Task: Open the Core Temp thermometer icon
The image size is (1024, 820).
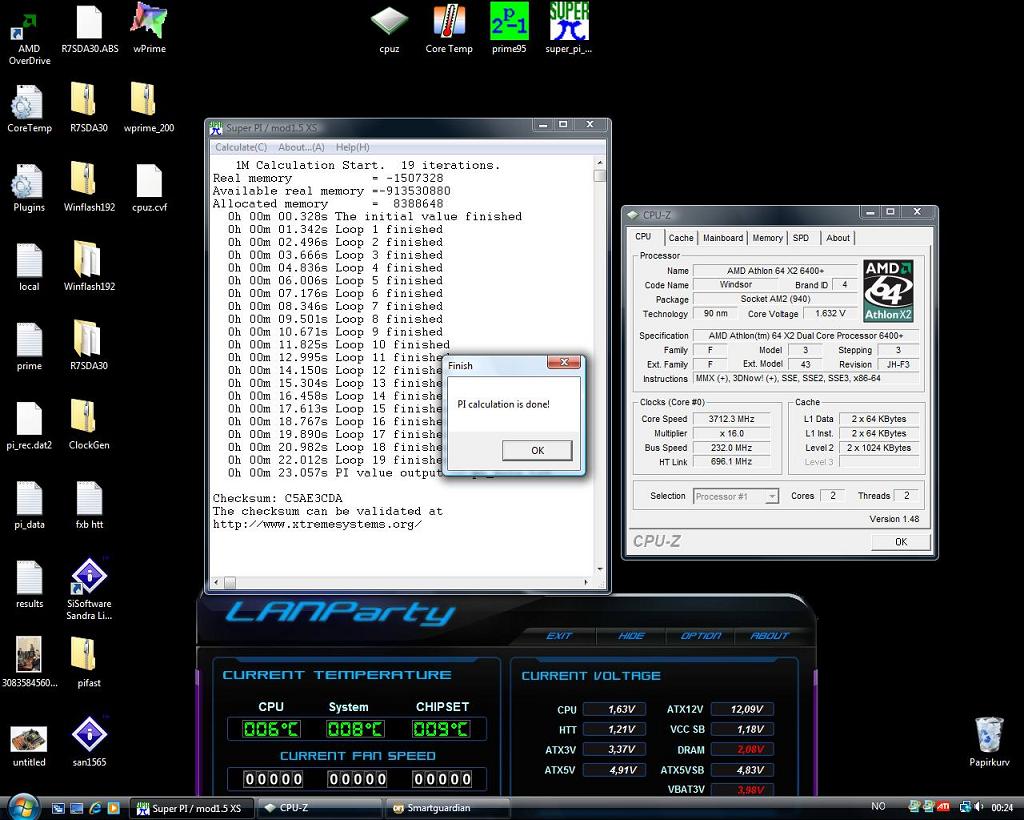Action: 449,29
